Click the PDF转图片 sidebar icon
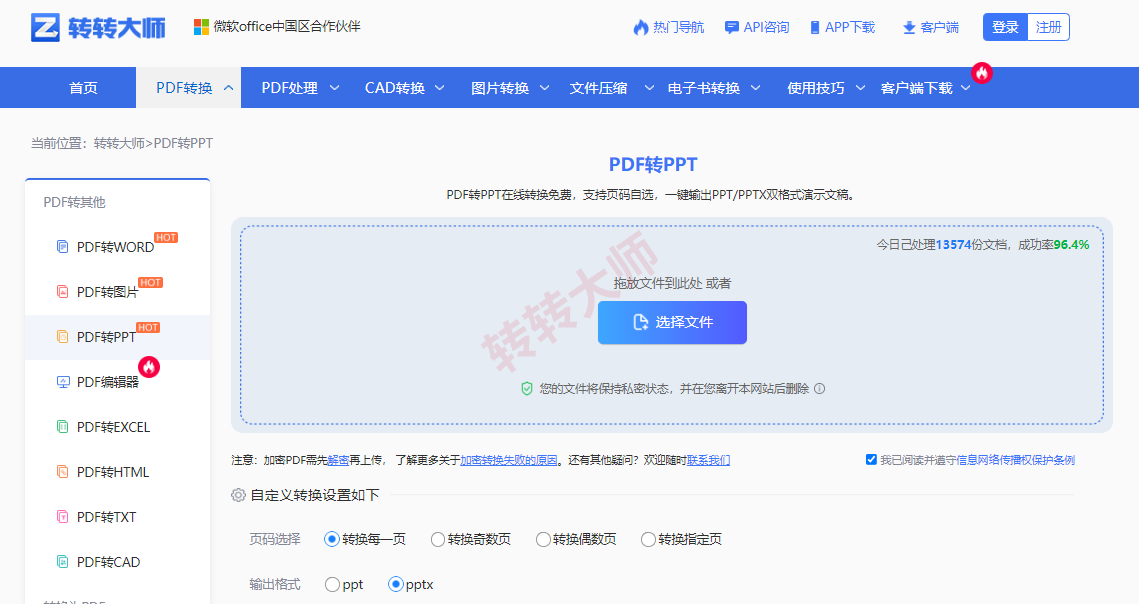 (x=62, y=291)
